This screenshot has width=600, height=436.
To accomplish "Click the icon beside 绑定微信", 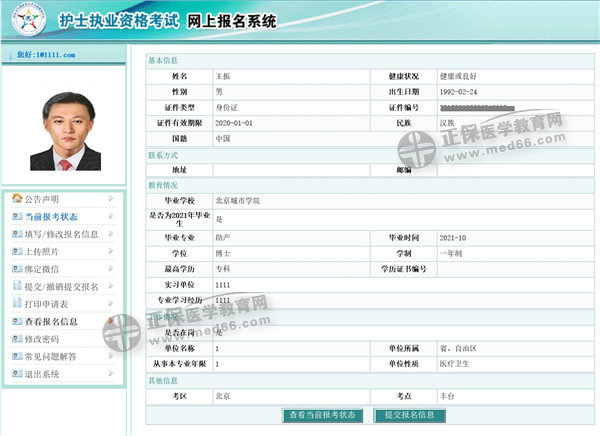I will pos(17,268).
